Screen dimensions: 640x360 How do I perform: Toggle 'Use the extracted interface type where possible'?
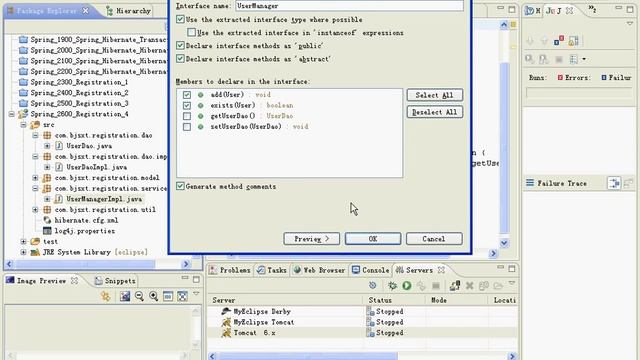180,19
